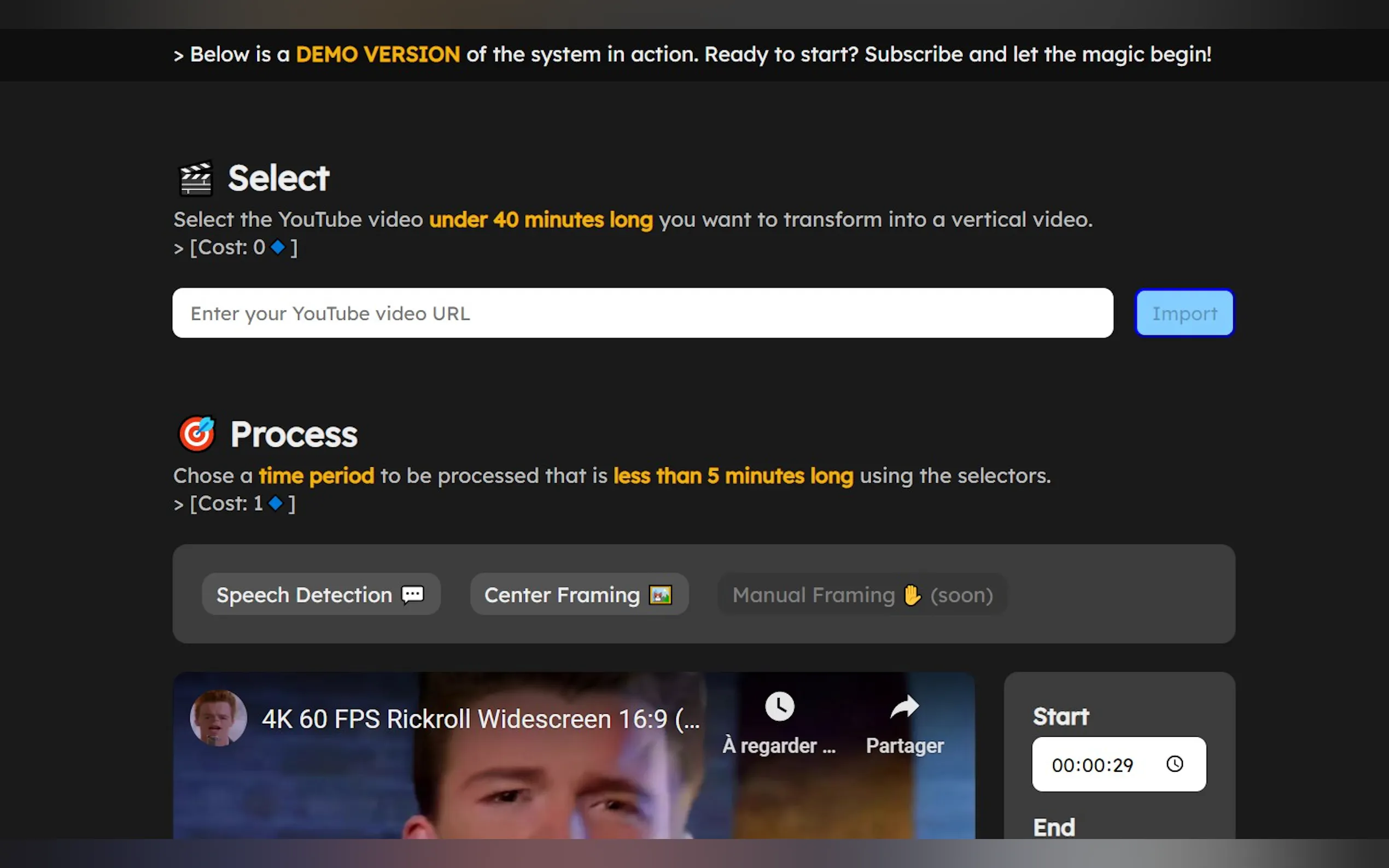Screen dimensions: 1389x868
Task: Click the Watch Later clock icon on video
Action: tap(779, 706)
